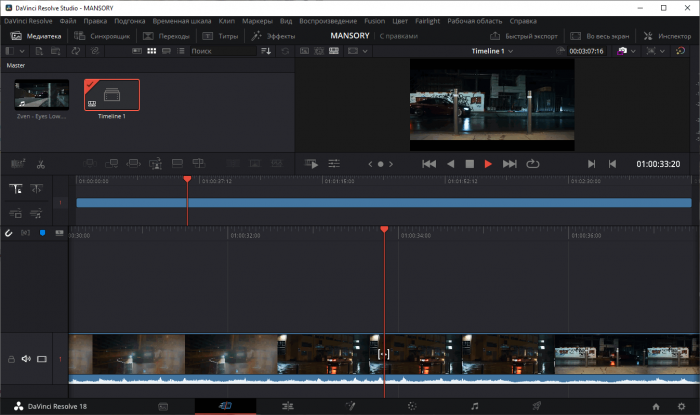Click the red Play button
This screenshot has height=415, width=700.
pyautogui.click(x=488, y=164)
